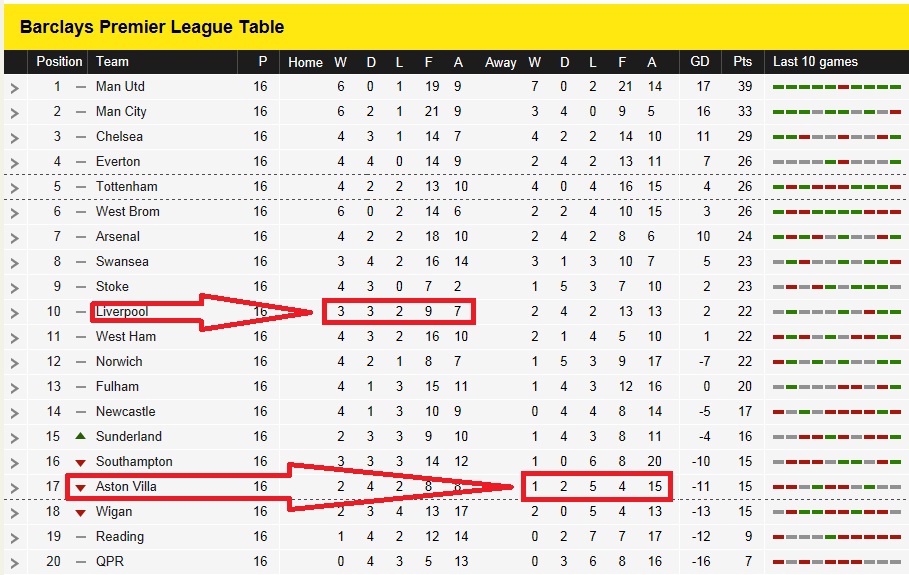This screenshot has height=575, width=909.
Task: Click the red down arrow beside Southampton
Action: (81, 463)
